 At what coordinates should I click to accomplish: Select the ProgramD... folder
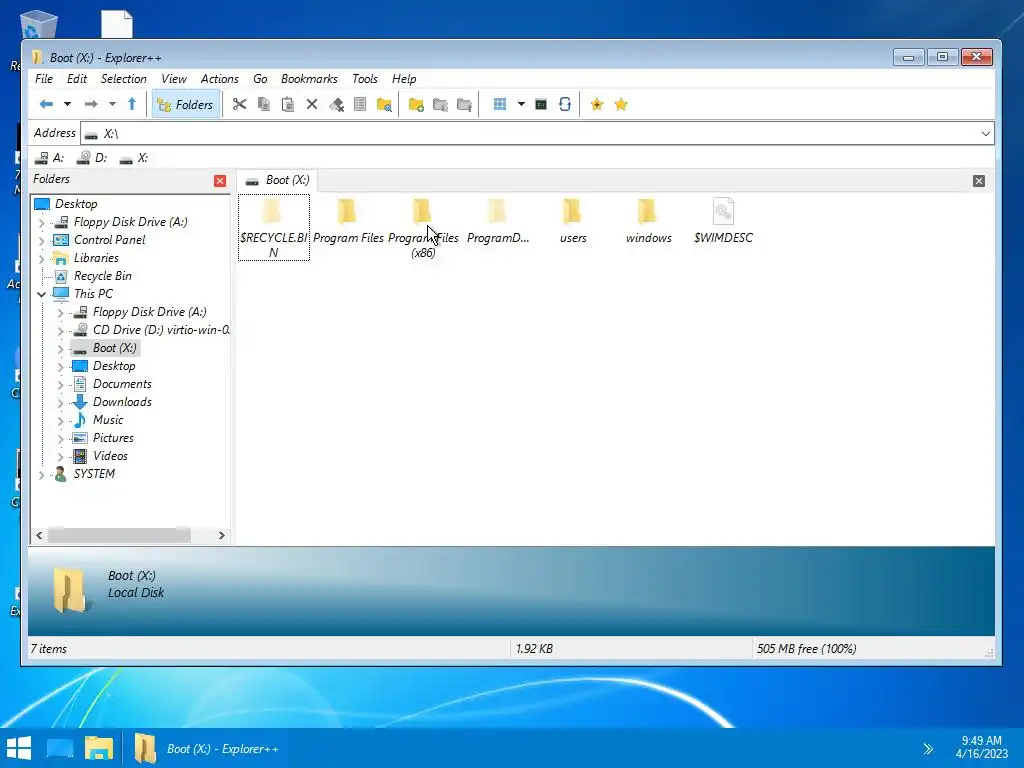tap(498, 222)
